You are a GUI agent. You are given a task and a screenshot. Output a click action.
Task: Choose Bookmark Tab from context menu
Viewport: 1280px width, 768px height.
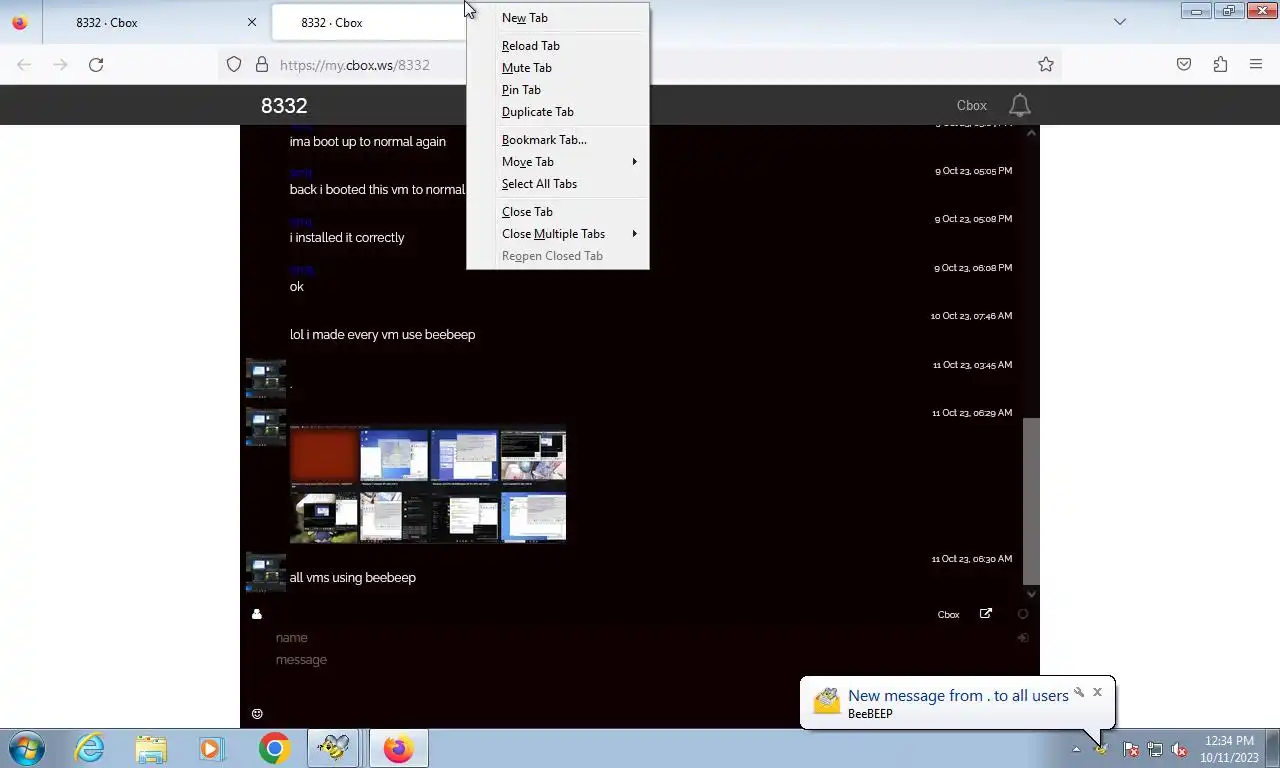pos(558,140)
